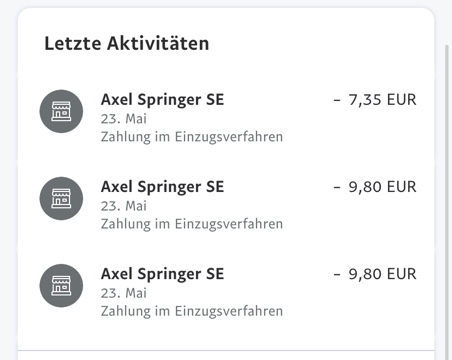
Task: Tap the store icon of the bottom transaction
Action: (x=61, y=286)
